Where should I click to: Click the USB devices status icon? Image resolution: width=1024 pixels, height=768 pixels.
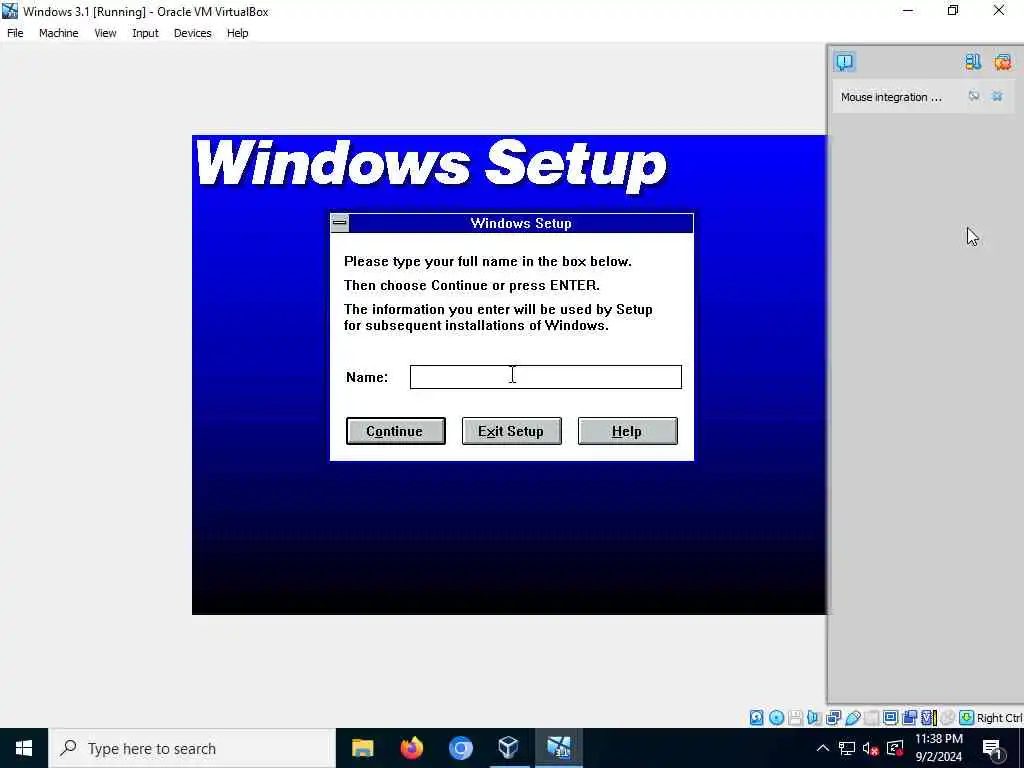(853, 718)
